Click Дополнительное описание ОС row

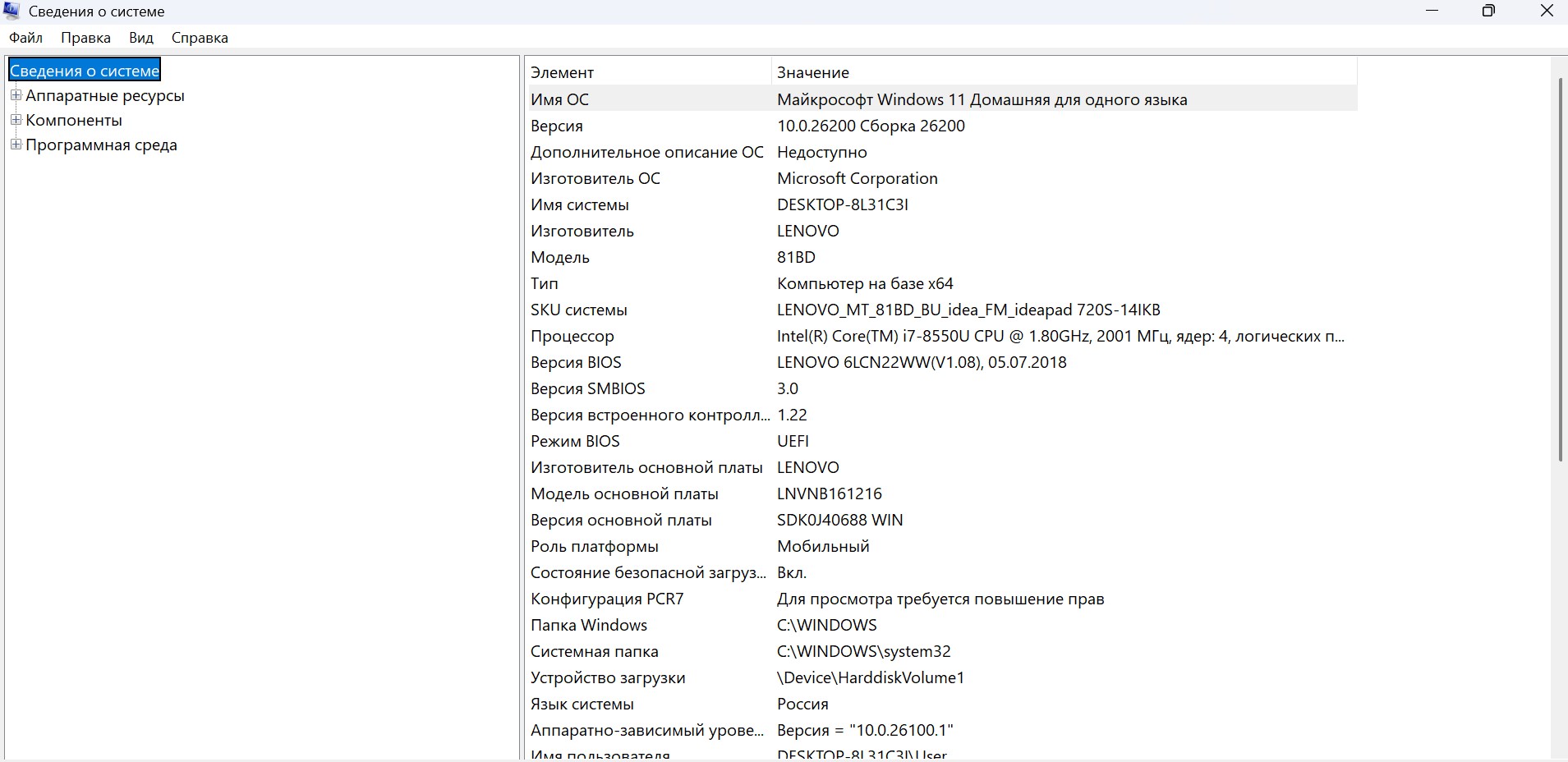coord(942,152)
